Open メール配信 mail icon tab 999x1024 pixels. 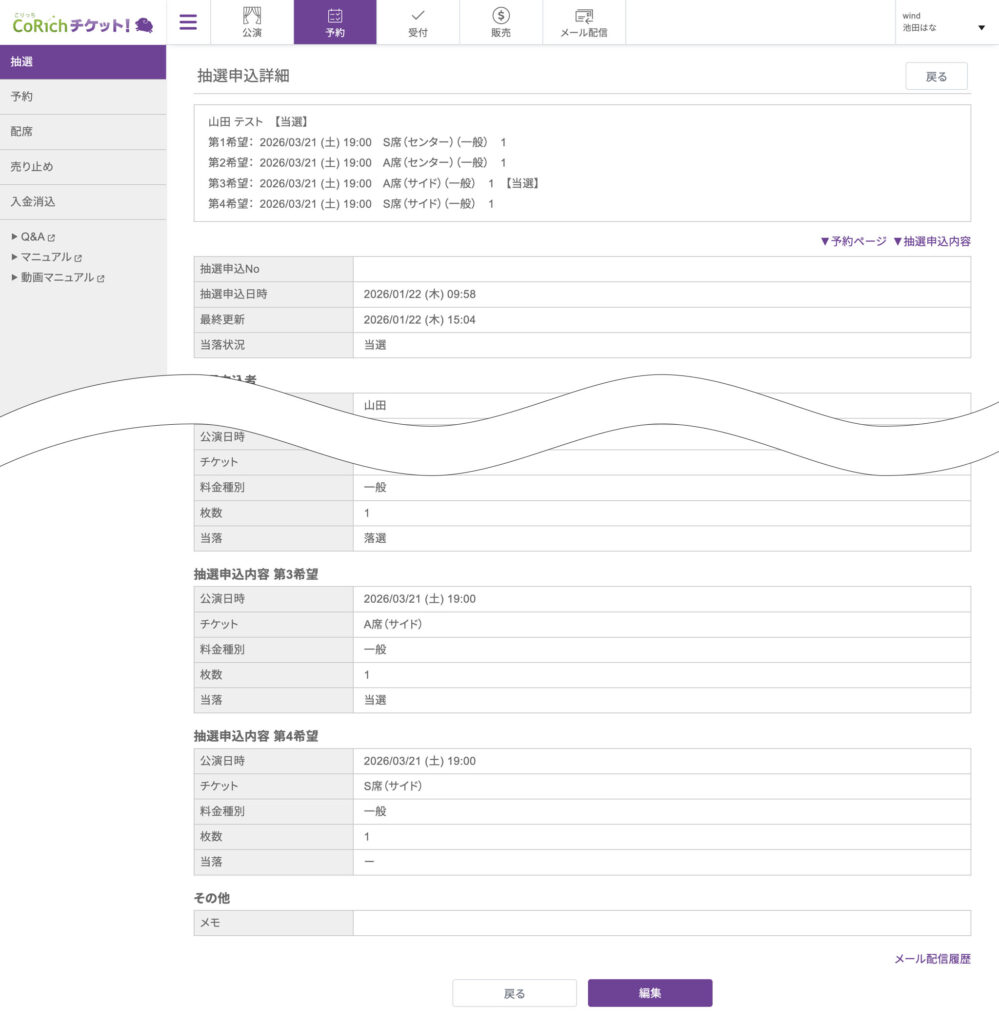tap(584, 22)
